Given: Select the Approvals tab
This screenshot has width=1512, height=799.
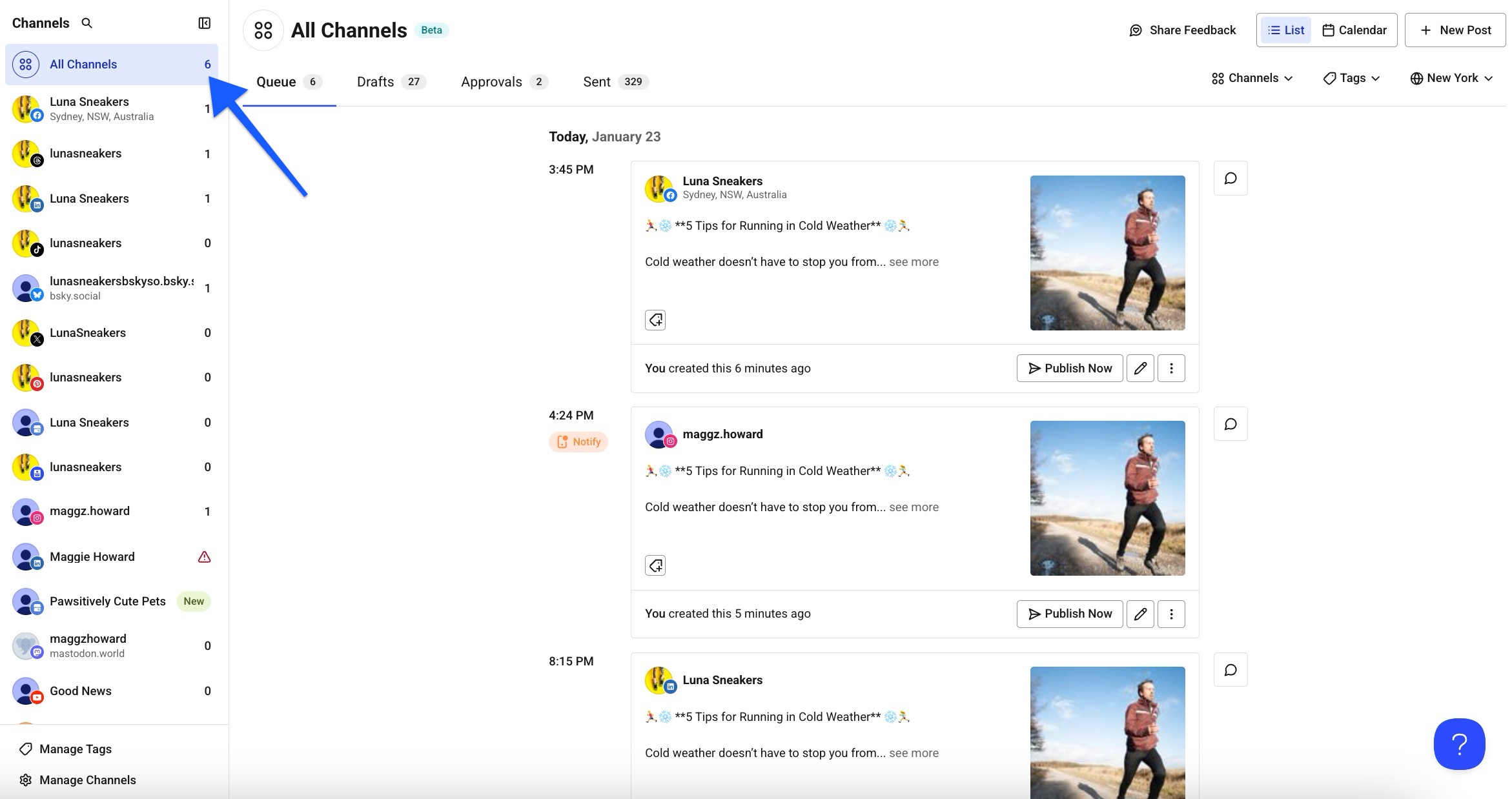Looking at the screenshot, I should click(x=492, y=81).
